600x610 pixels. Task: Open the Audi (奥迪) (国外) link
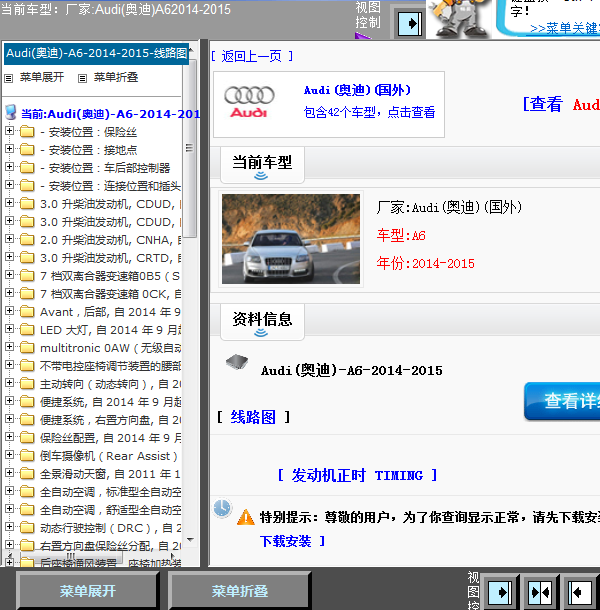[x=357, y=90]
